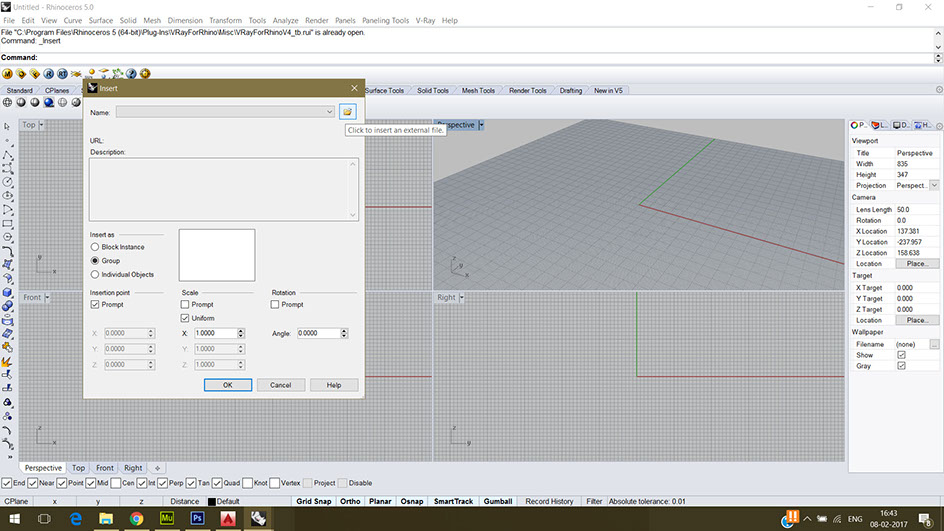
Task: Open the Name dropdown in the Insert dialog
Action: click(329, 112)
